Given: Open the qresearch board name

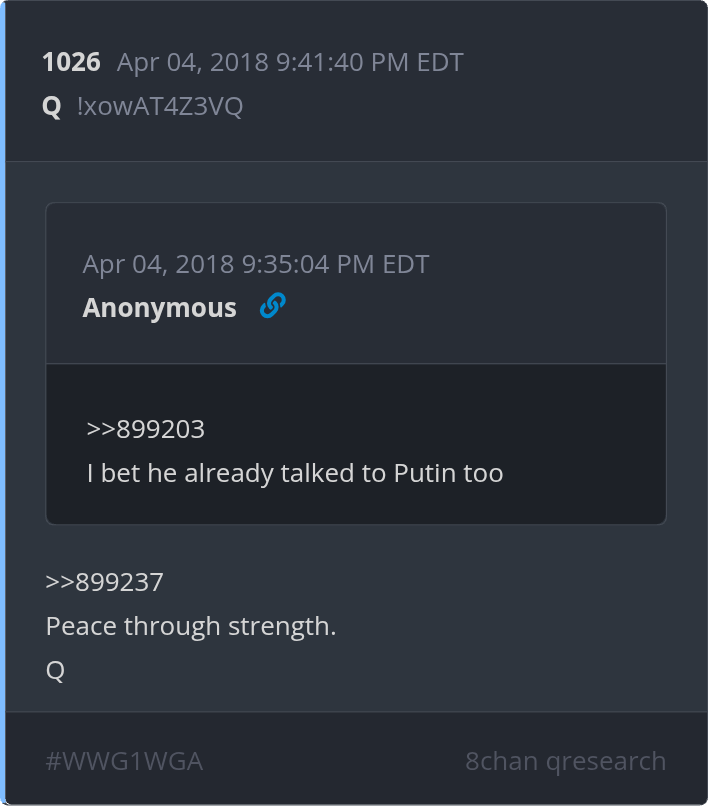Looking at the screenshot, I should pyautogui.click(x=606, y=761).
